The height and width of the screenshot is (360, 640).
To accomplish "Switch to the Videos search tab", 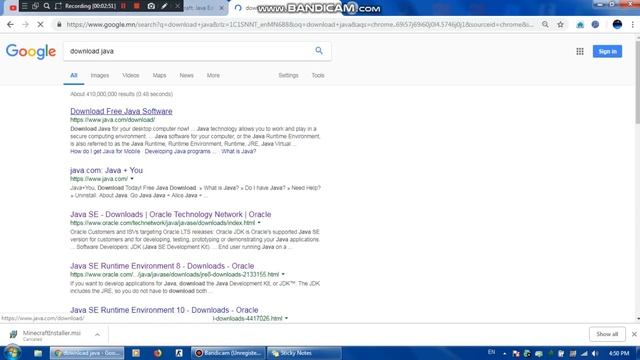I will pos(131,76).
